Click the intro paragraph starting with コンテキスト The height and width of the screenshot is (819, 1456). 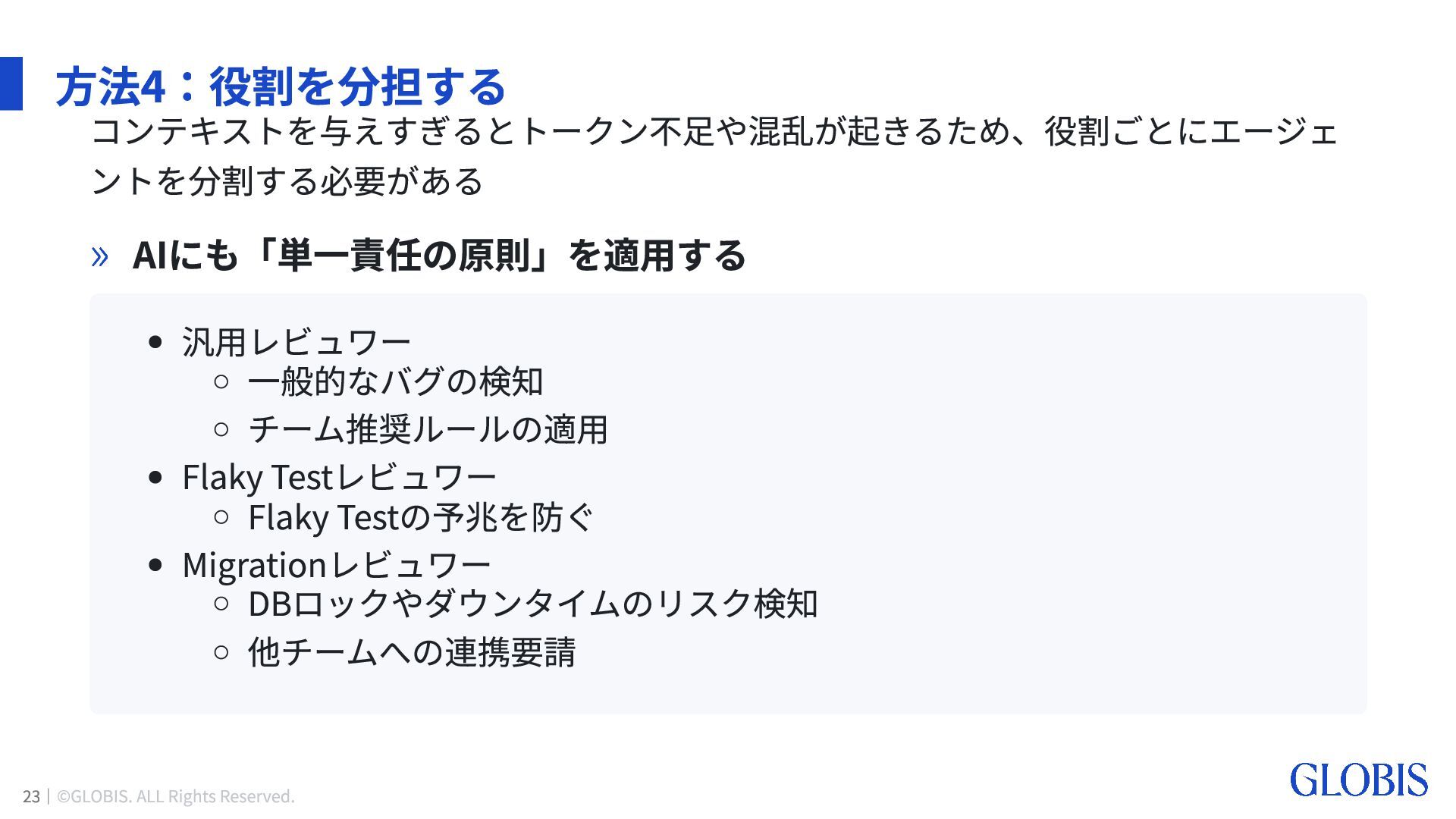pos(714,156)
